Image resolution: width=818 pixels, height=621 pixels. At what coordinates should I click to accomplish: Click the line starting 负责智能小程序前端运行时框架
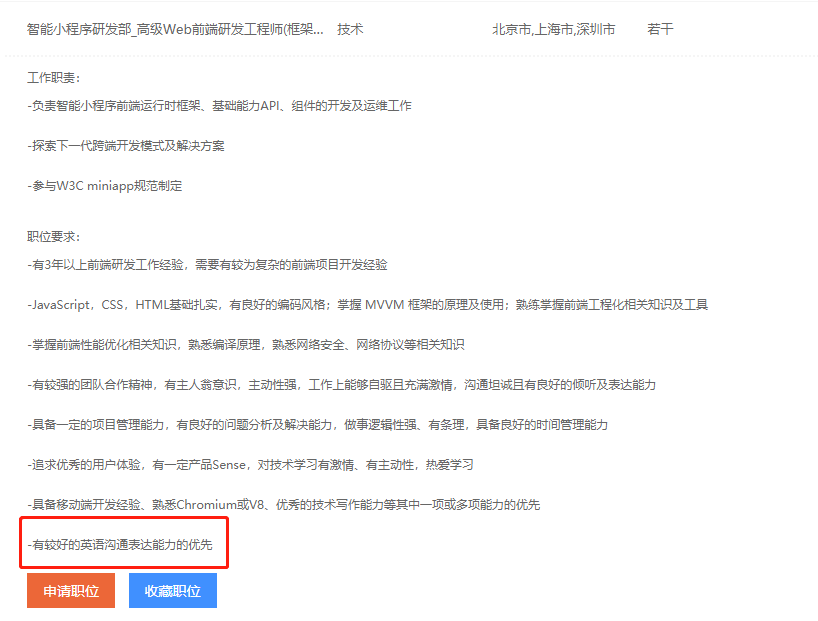click(219, 106)
